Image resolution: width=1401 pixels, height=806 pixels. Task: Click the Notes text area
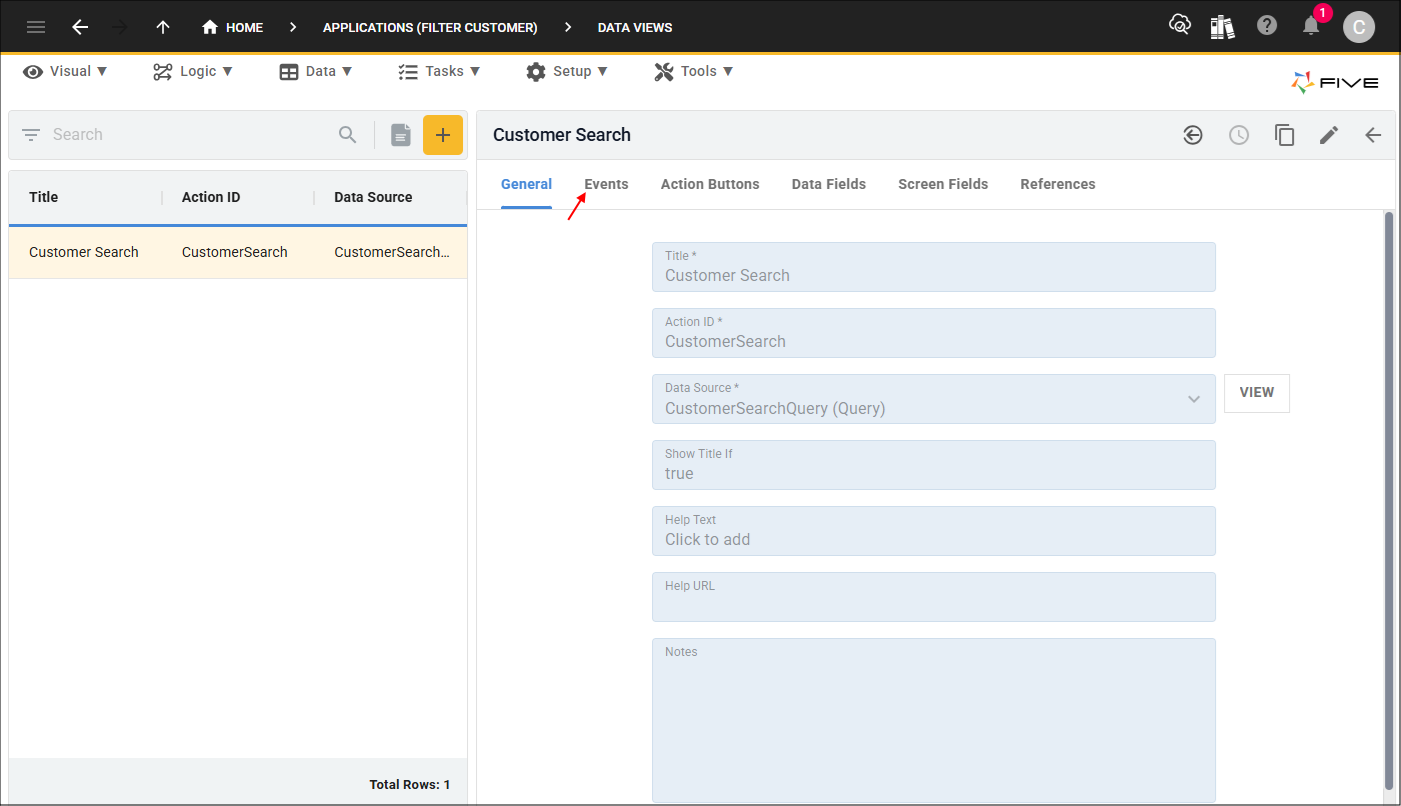[934, 720]
